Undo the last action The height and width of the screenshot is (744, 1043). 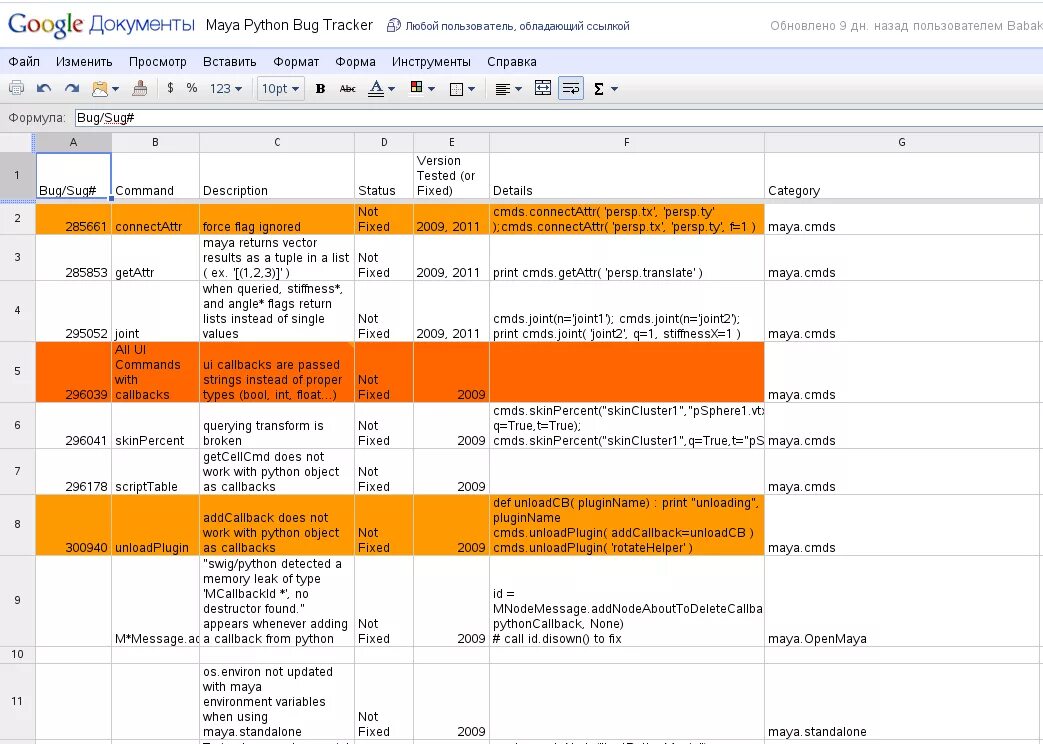(44, 88)
